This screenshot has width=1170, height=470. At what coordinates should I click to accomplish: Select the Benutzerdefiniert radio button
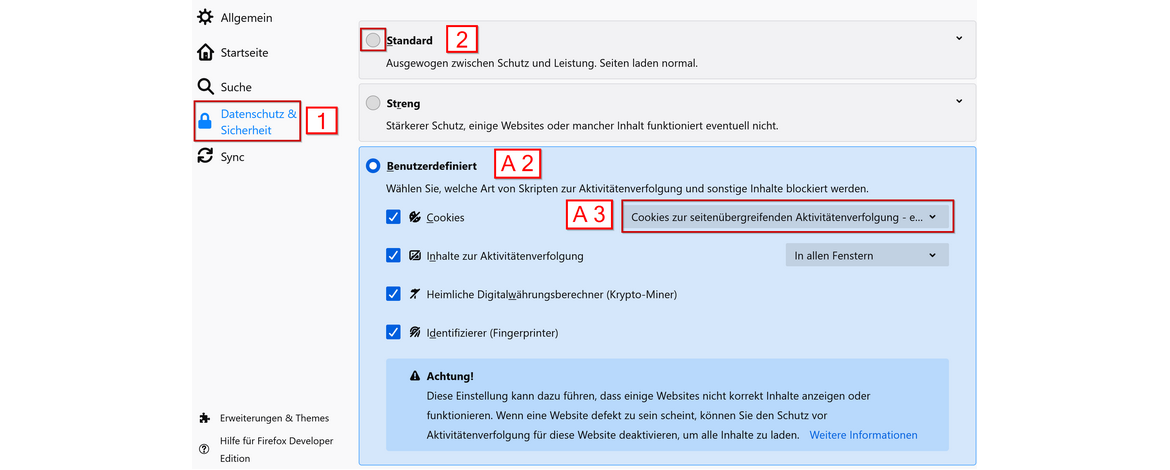(373, 165)
